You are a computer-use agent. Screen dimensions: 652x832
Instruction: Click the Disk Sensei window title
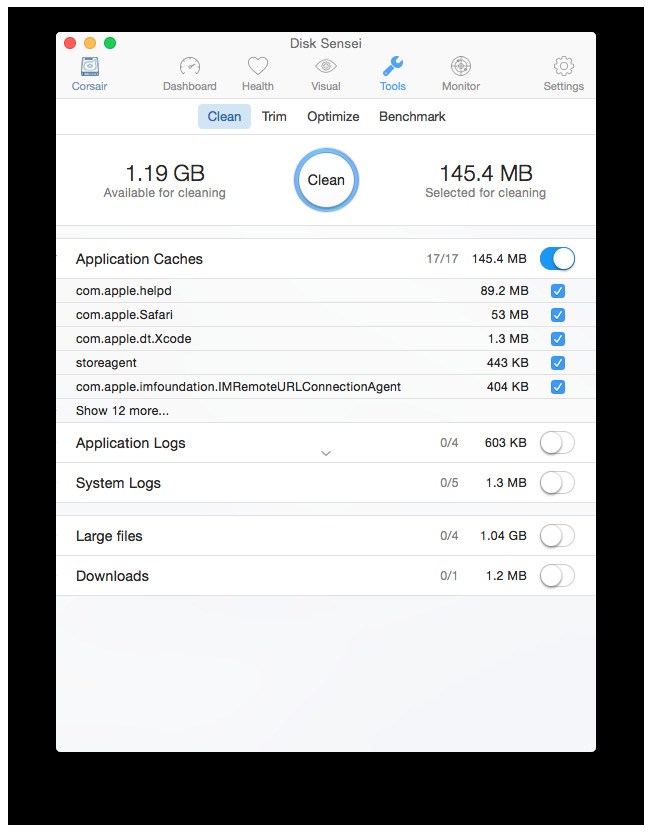pos(326,44)
